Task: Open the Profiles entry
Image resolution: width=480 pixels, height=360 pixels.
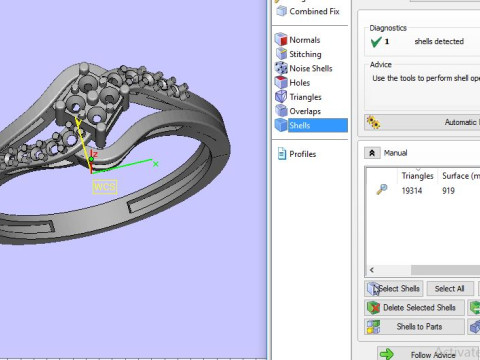Action: pos(302,154)
